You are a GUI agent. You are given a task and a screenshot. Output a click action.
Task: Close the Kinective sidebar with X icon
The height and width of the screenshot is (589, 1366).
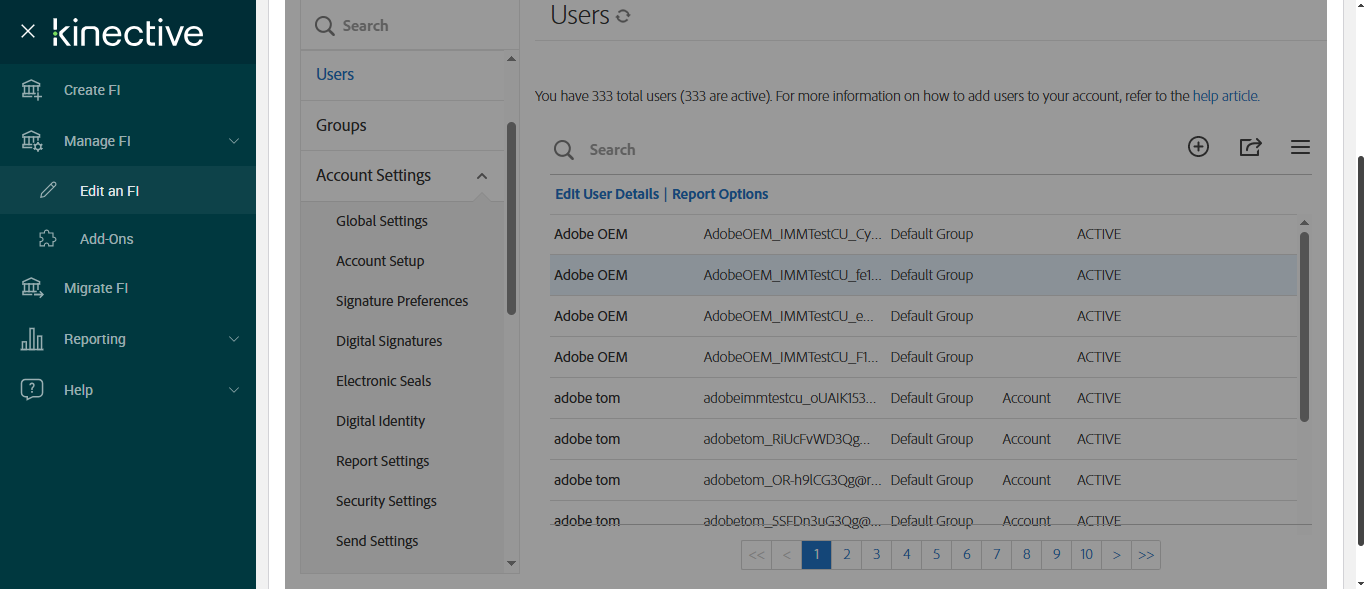click(28, 32)
